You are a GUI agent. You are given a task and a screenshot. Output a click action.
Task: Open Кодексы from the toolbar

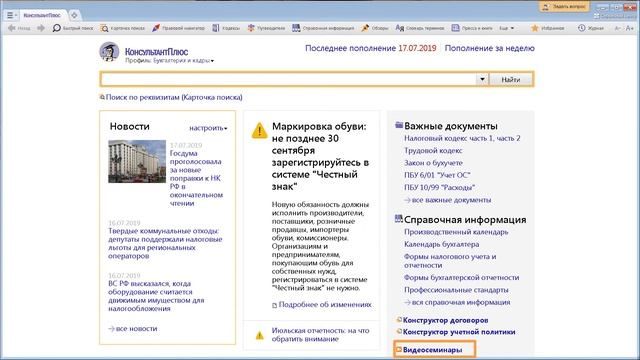click(226, 28)
